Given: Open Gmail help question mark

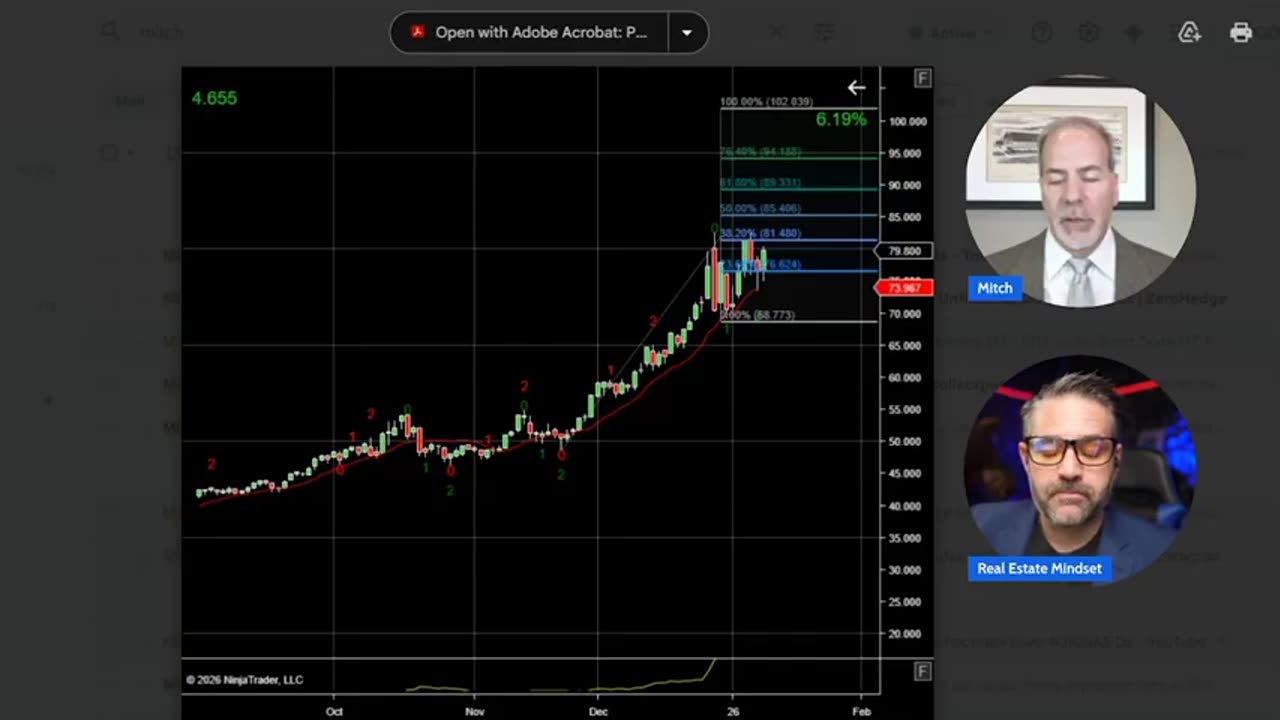Looking at the screenshot, I should coord(1041,33).
